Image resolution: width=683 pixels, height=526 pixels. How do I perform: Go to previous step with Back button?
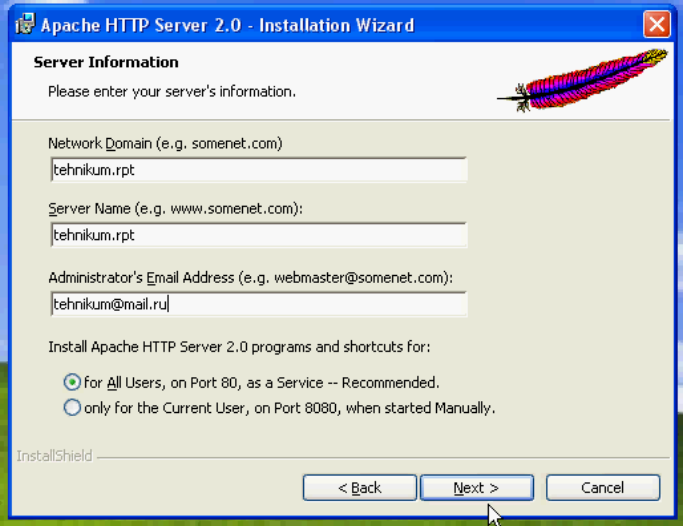coord(360,488)
